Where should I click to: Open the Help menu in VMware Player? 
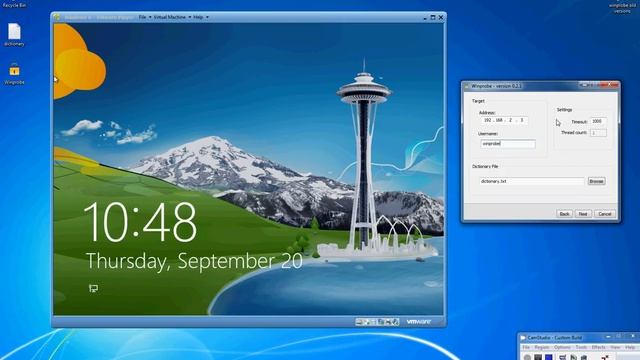click(x=201, y=17)
